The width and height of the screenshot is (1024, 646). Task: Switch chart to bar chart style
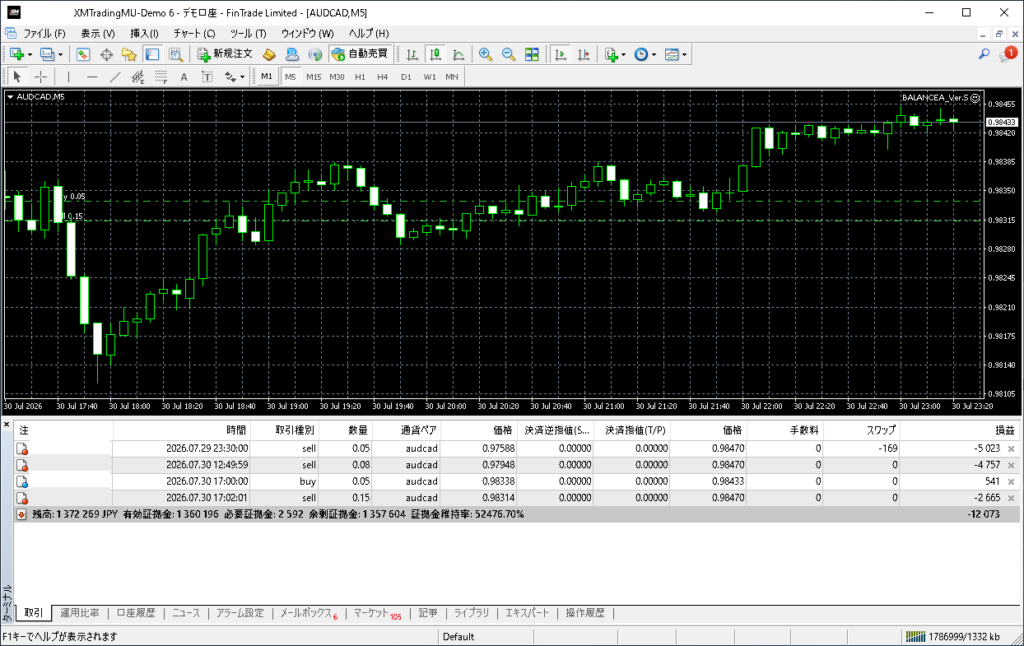[412, 54]
